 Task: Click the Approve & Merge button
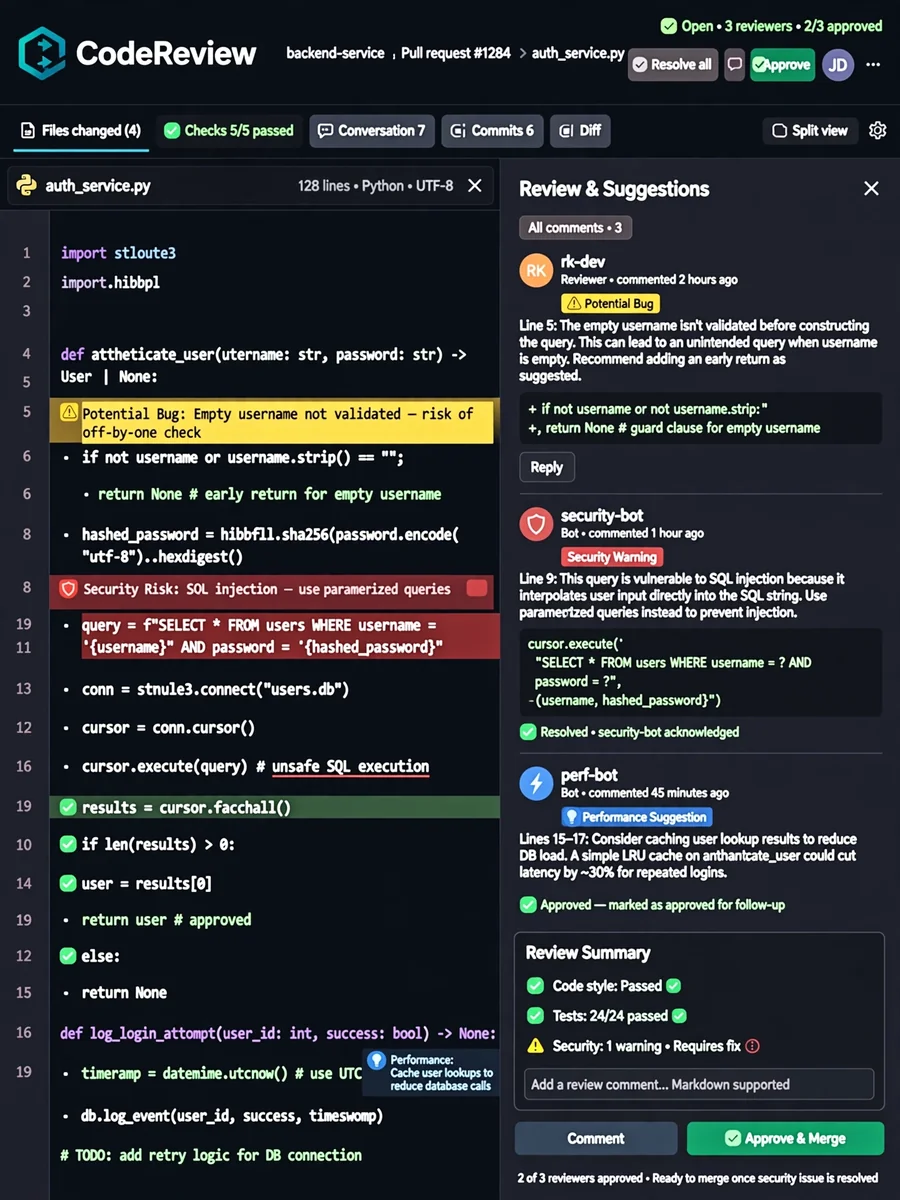coord(785,1138)
